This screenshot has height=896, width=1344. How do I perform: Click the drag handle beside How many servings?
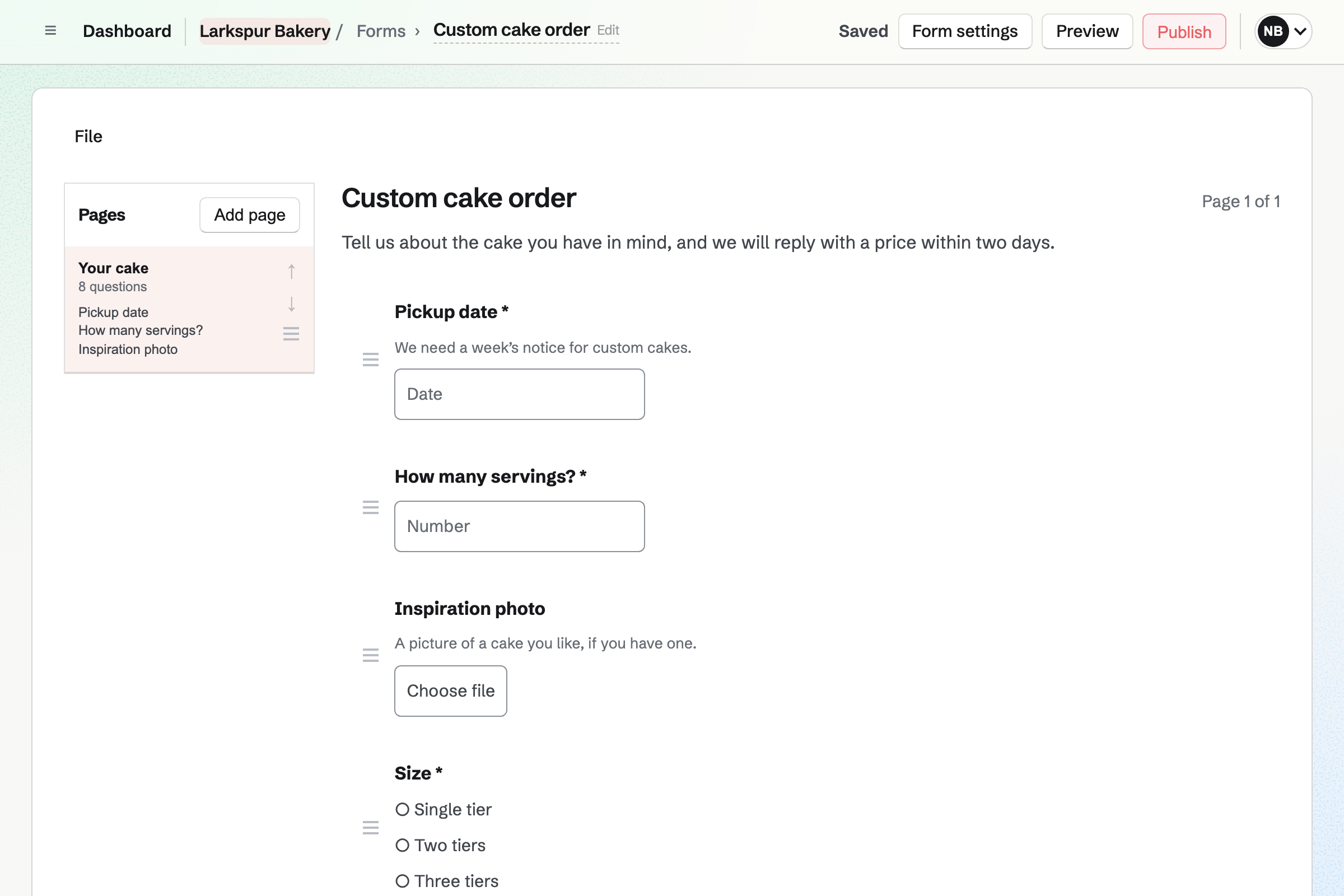(371, 507)
